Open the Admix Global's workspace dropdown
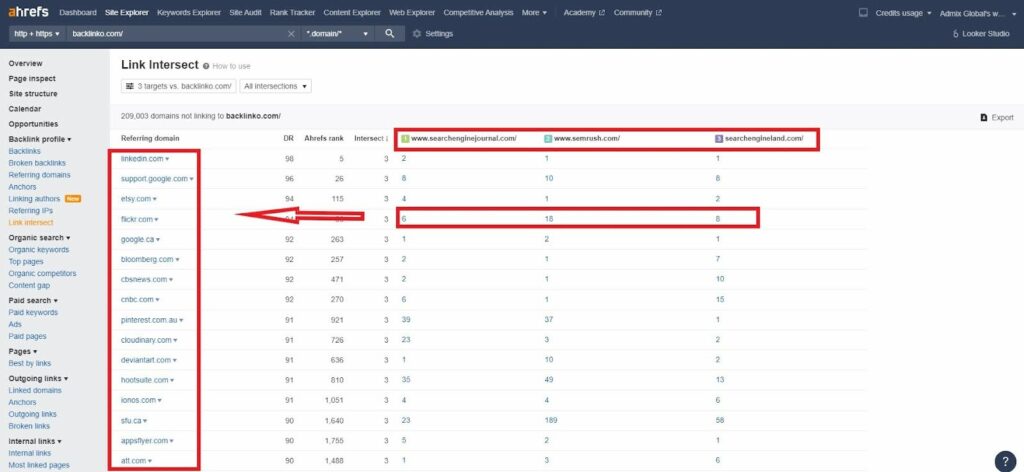Image resolution: width=1024 pixels, height=472 pixels. (x=976, y=12)
